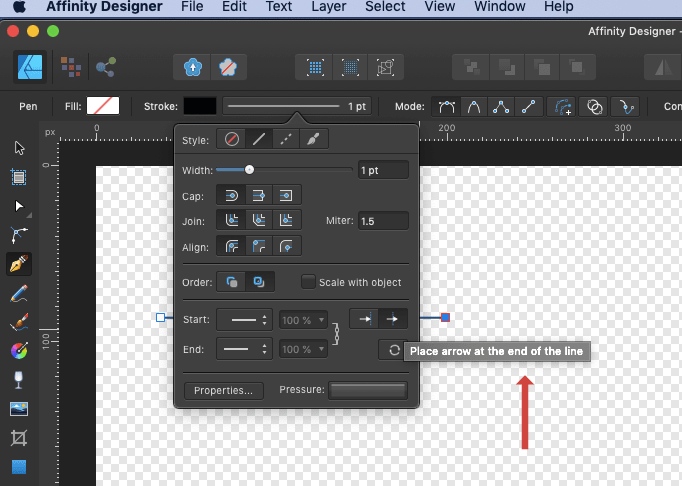Select the Move tool arrow
Viewport: 682px width, 486px height.
click(x=19, y=149)
